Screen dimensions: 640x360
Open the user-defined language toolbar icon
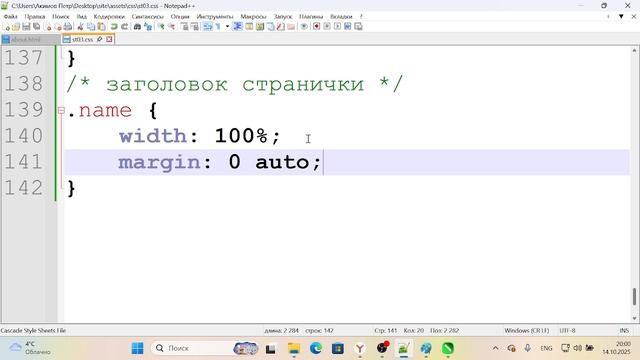(249, 27)
